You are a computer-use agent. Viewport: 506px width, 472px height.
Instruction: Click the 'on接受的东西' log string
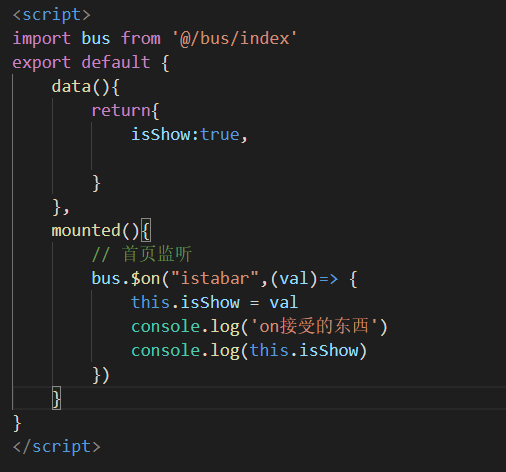(x=314, y=326)
